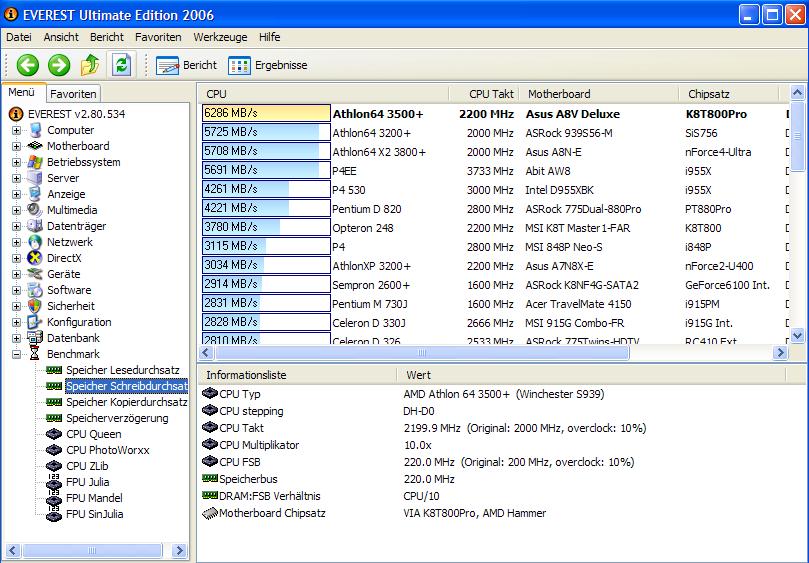
Task: Click the 3780 MB/s Opteron 248 bar
Action: [266, 227]
